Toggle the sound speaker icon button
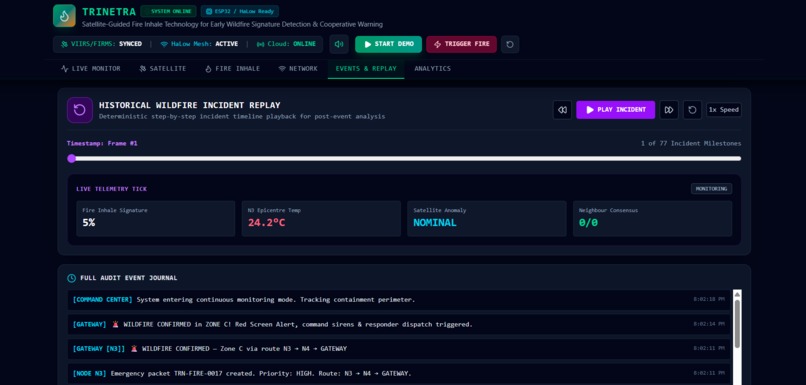The image size is (806, 385). point(339,44)
